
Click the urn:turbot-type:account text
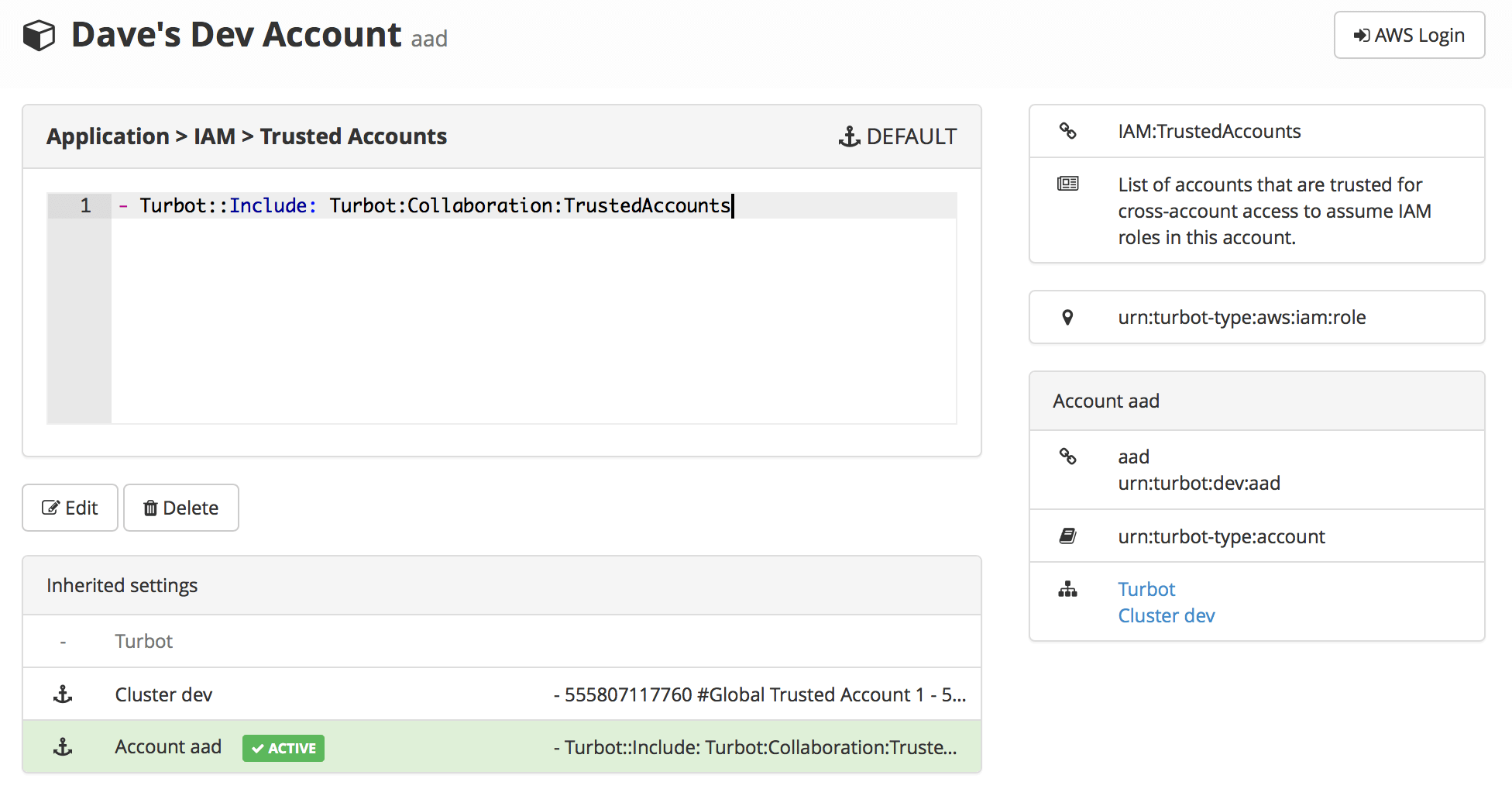click(1222, 536)
